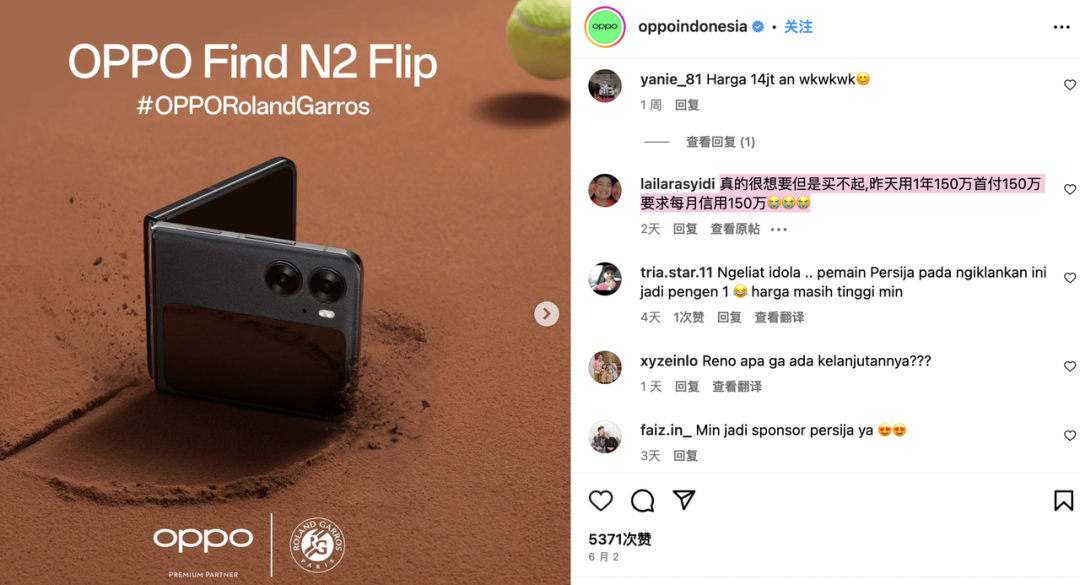Open xyzeinlo username profile
This screenshot has height=585, width=1080.
[669, 361]
